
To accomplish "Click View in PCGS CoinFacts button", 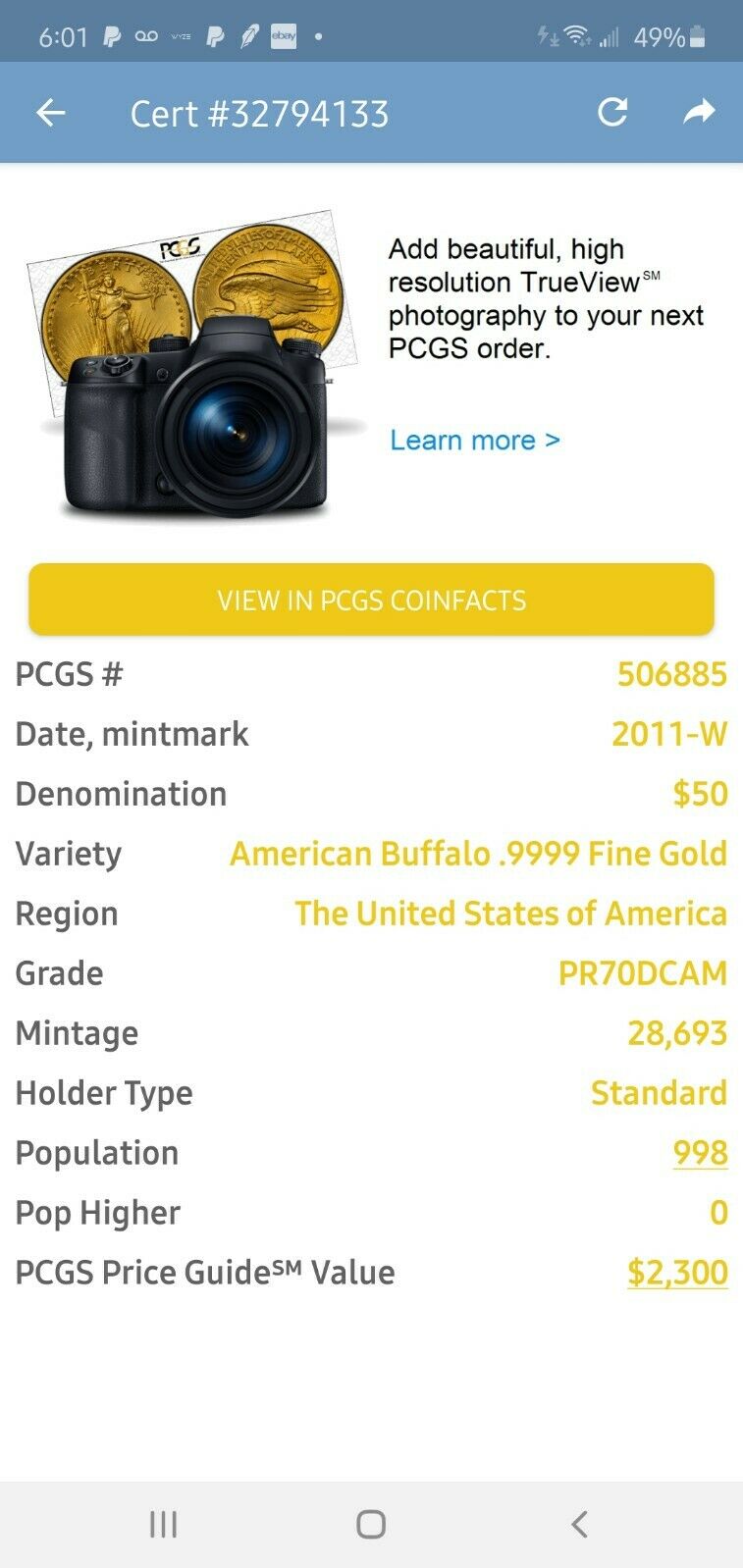I will coord(371,600).
